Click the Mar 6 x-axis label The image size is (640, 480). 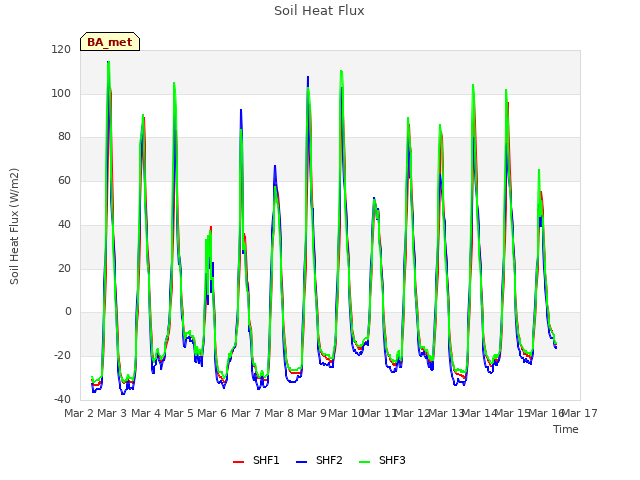212,413
